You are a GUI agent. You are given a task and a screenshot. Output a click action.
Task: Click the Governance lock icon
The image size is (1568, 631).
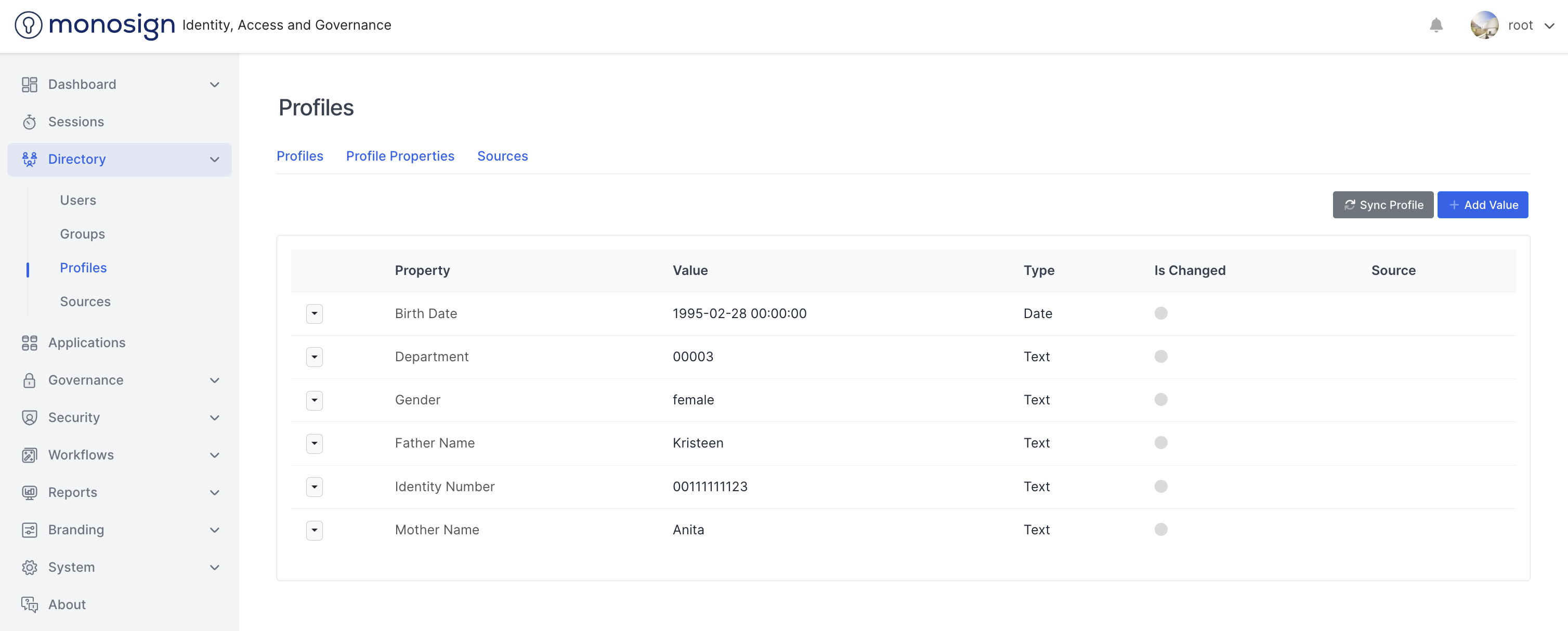click(29, 380)
